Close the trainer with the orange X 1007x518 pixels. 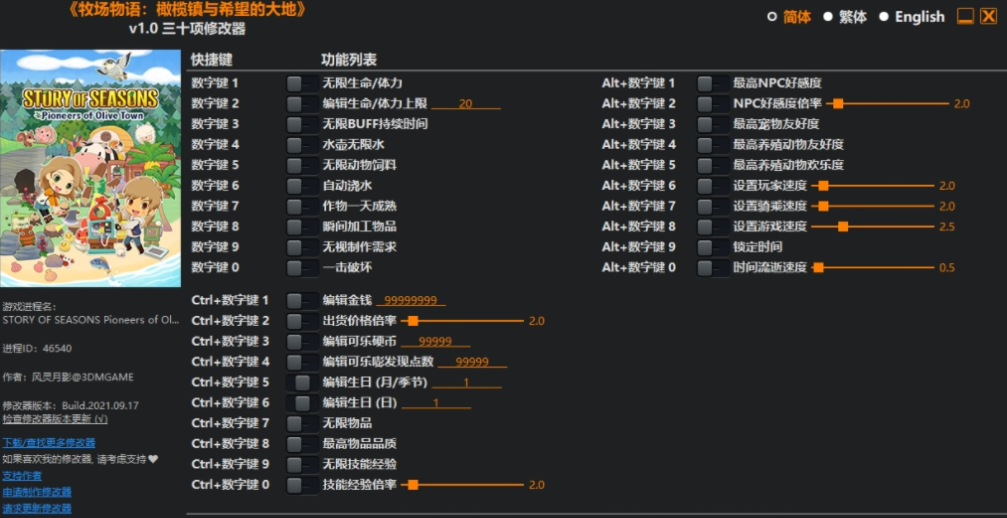(988, 16)
